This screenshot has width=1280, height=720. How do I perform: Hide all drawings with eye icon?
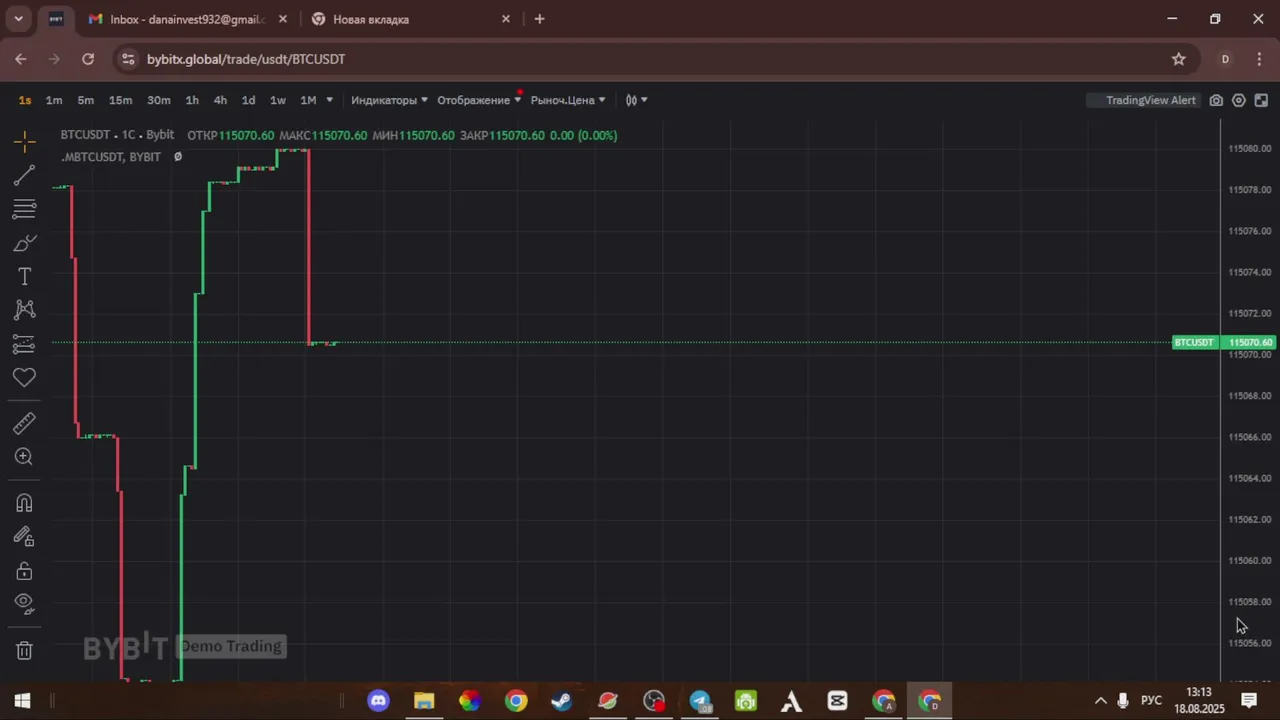coord(25,604)
